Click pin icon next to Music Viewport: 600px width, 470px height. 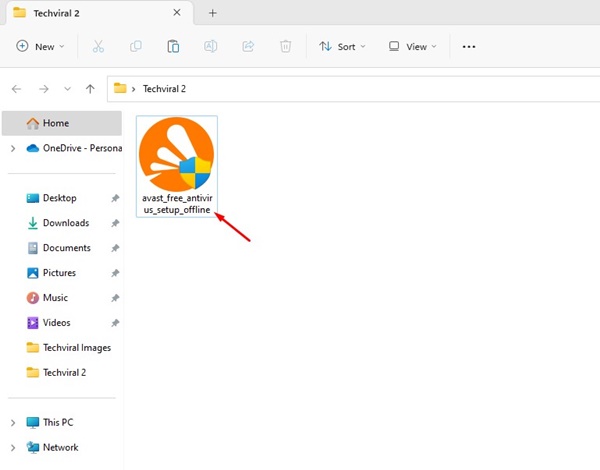click(x=115, y=298)
